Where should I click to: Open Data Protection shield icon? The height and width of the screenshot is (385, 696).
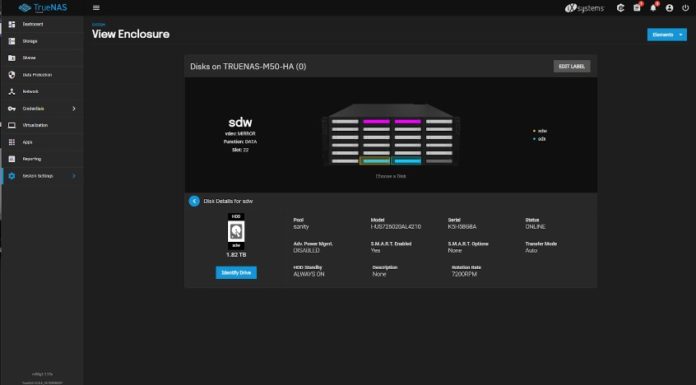tap(12, 75)
